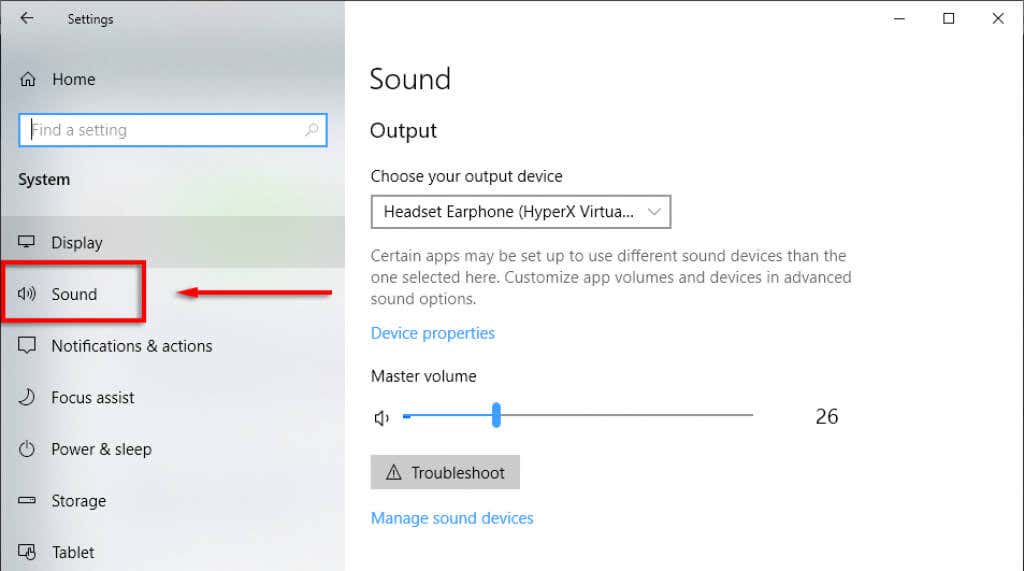Go to Power & sleep settings
1024x571 pixels.
tap(101, 450)
